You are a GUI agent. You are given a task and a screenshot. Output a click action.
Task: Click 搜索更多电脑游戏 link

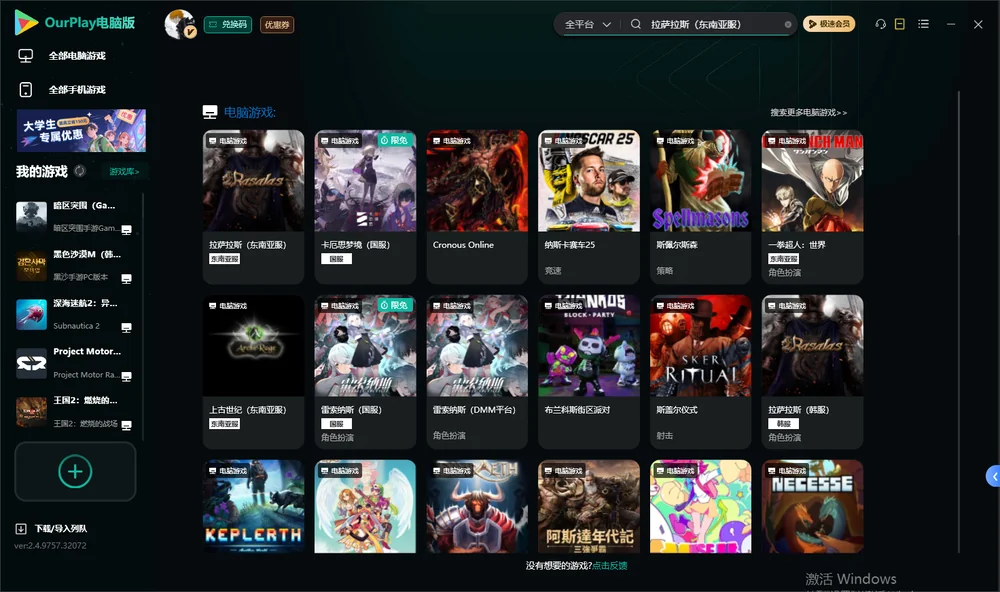[x=808, y=113]
